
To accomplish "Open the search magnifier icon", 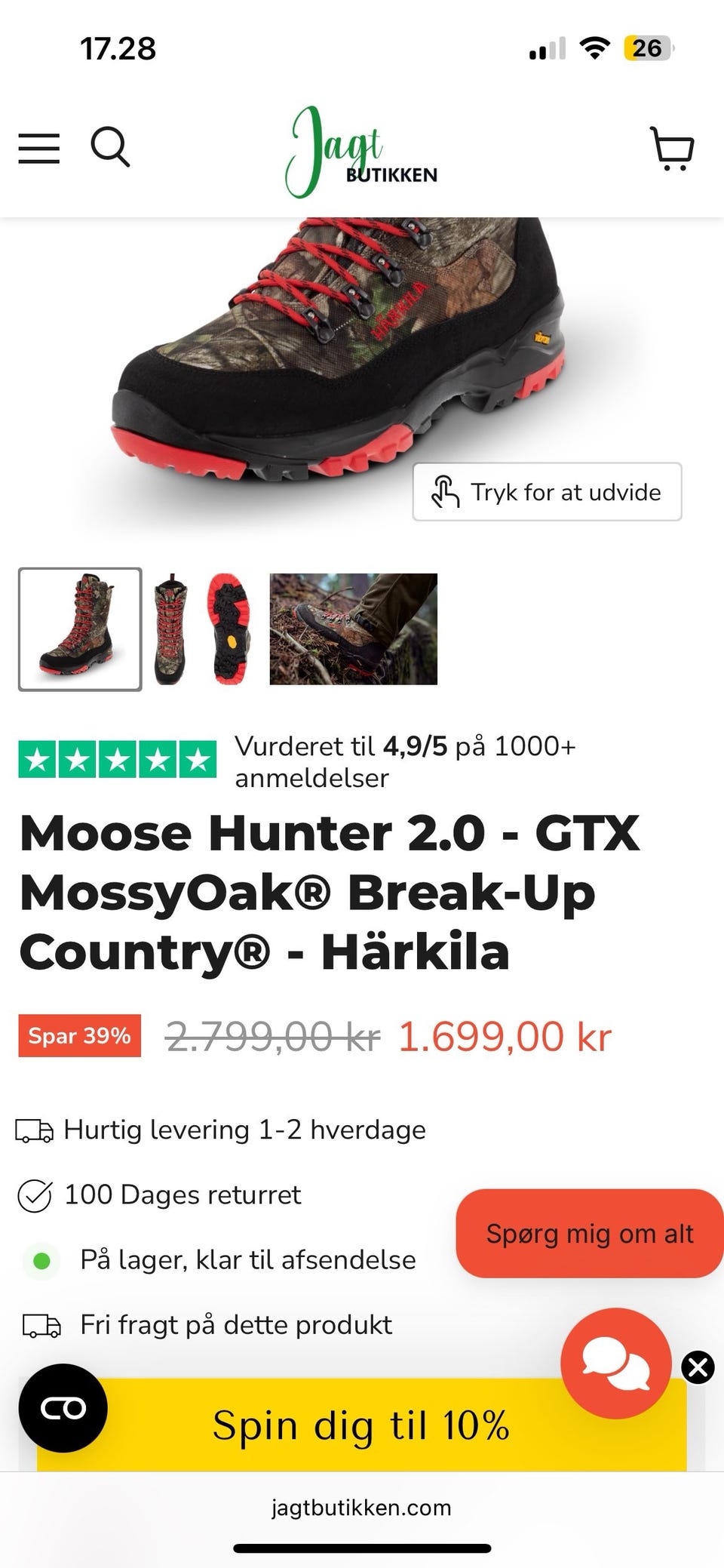I will [111, 146].
